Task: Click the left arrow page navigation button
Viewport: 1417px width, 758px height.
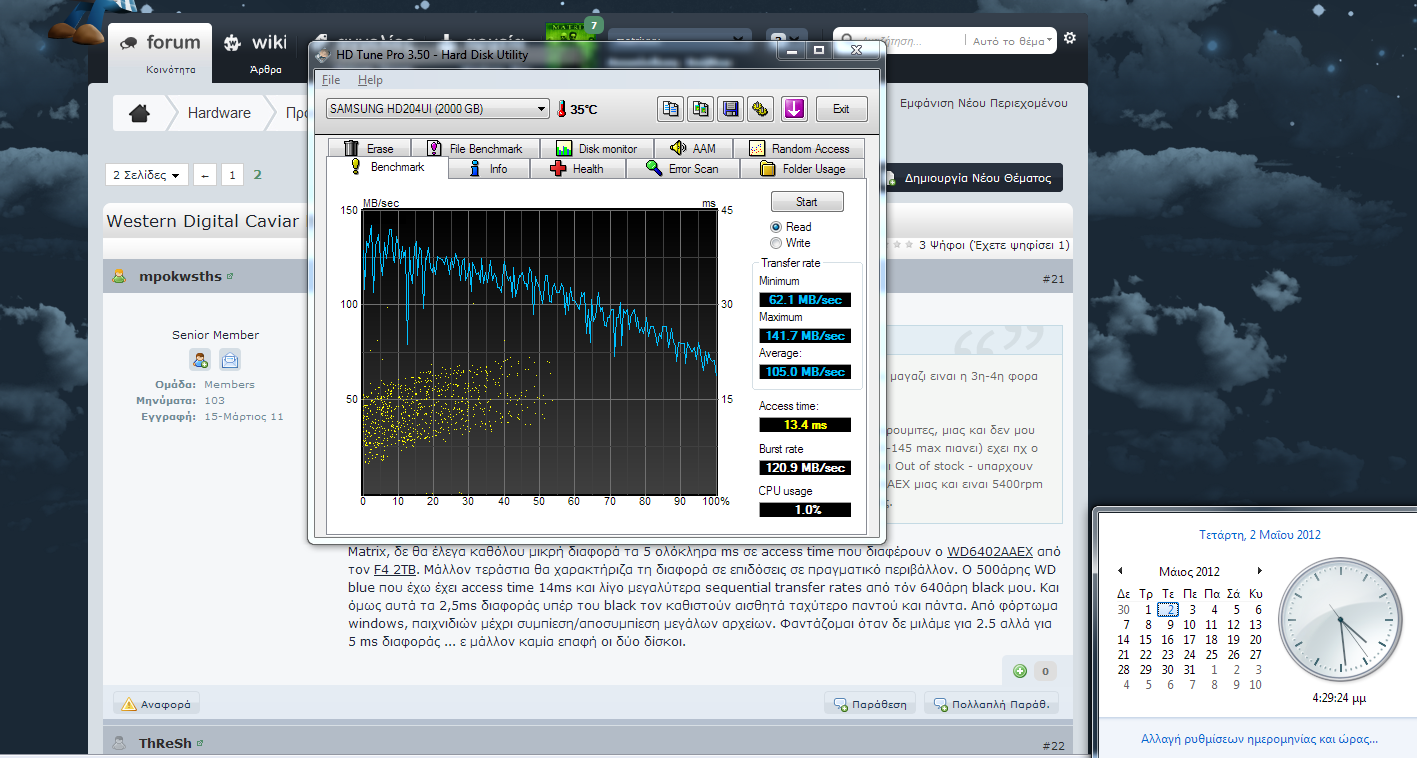Action: coord(205,175)
